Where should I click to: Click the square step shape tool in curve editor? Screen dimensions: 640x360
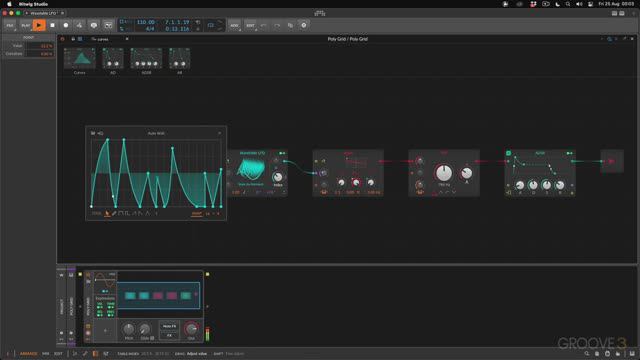point(121,213)
